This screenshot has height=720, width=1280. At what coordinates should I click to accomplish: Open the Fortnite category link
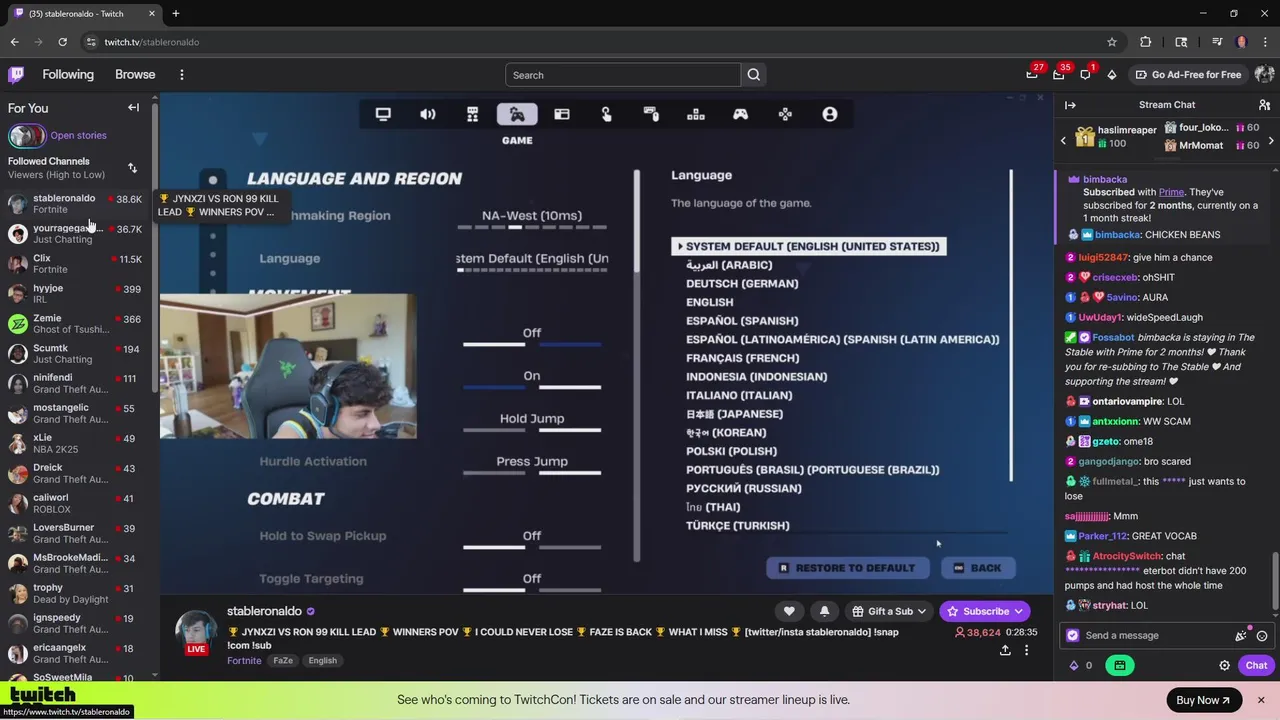click(244, 660)
